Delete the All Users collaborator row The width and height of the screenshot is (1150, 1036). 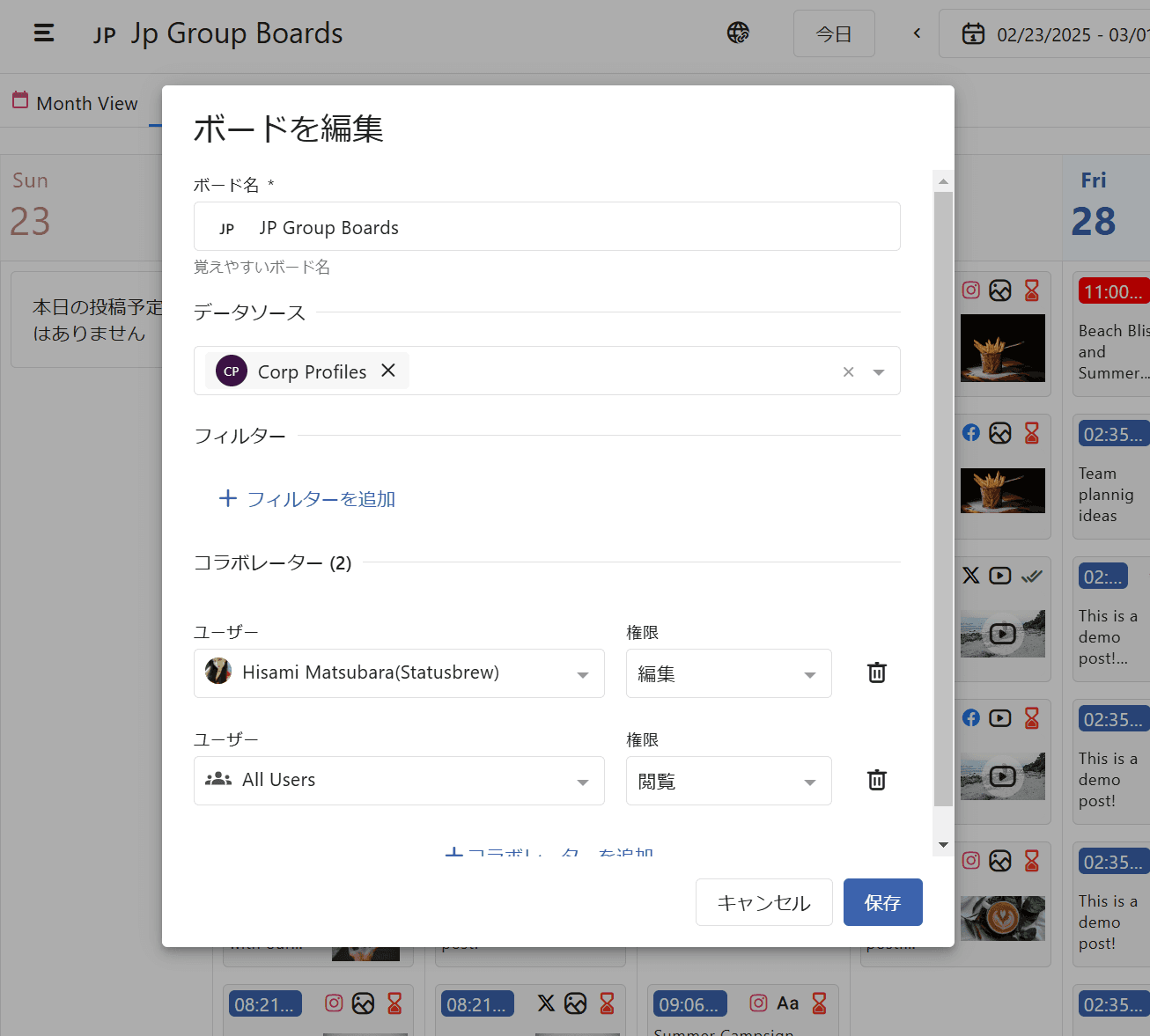tap(876, 781)
